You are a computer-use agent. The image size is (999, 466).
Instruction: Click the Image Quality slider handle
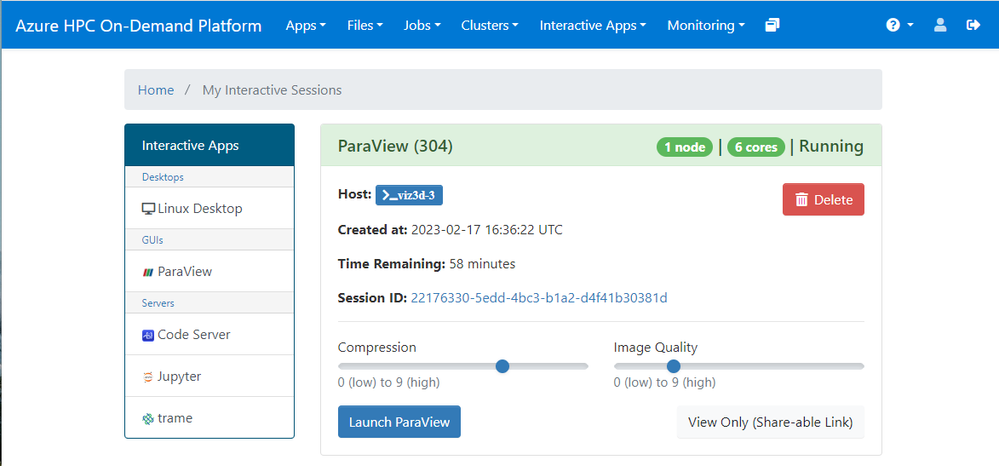673,366
